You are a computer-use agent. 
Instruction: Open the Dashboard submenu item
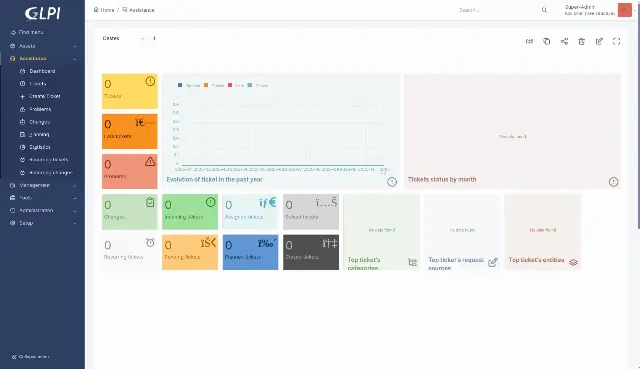click(42, 71)
